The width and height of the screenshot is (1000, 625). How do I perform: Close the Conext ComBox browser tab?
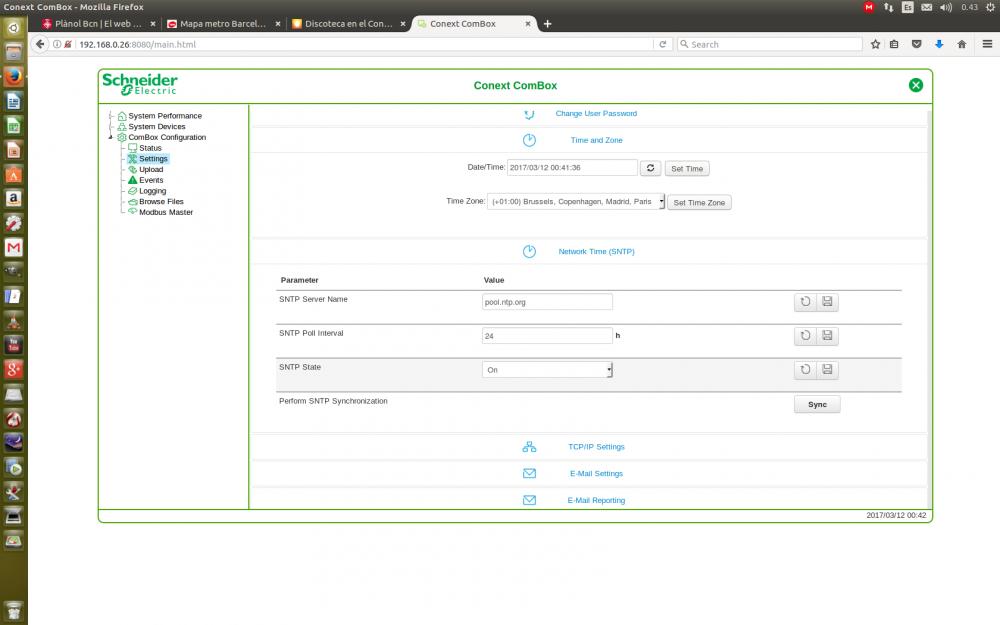pyautogui.click(x=527, y=24)
